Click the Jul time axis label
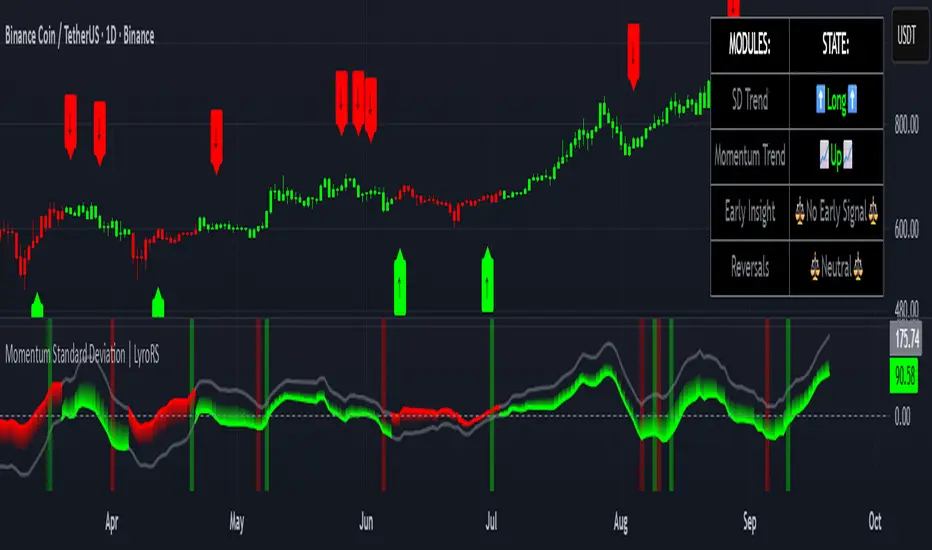Viewport: 932px width, 550px height. (x=491, y=522)
